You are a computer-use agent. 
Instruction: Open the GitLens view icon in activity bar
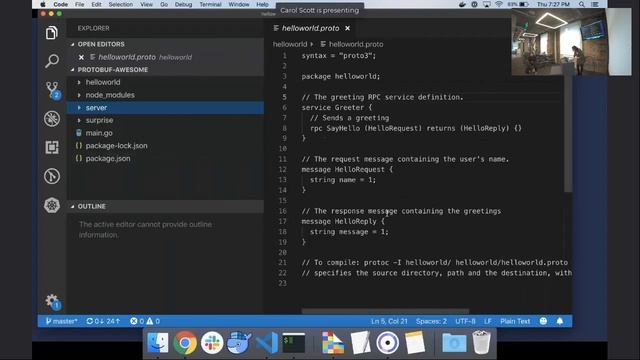[52, 176]
